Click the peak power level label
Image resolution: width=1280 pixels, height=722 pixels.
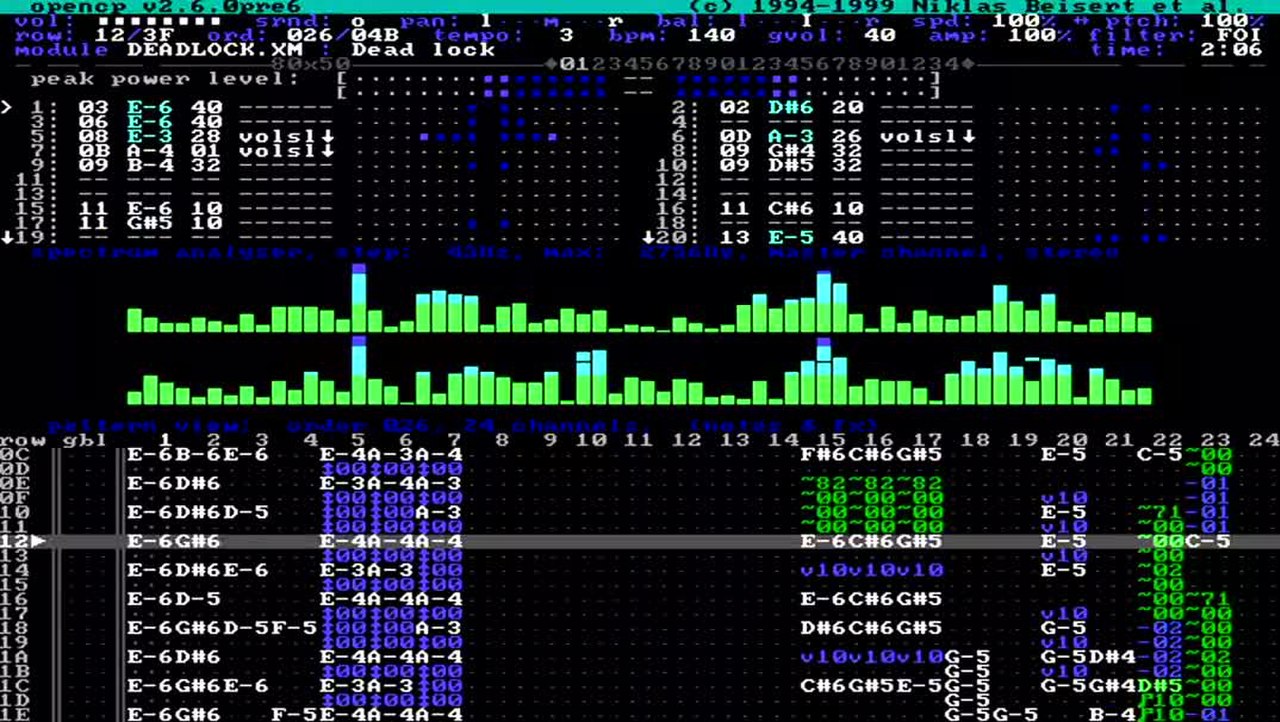coord(166,78)
